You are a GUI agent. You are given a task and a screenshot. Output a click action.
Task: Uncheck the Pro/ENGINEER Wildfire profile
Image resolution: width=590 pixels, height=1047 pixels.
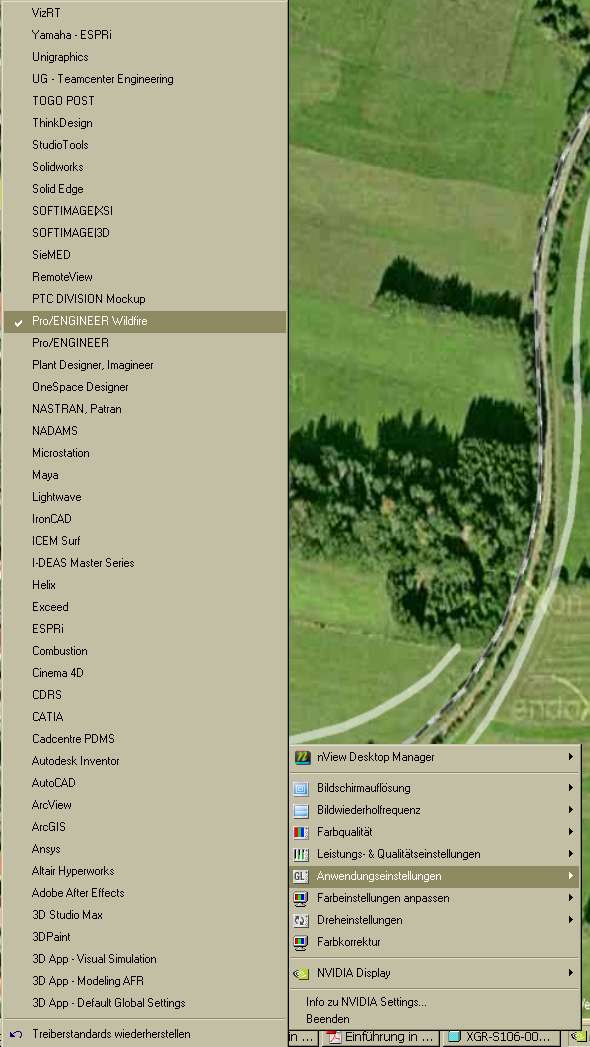(x=145, y=321)
